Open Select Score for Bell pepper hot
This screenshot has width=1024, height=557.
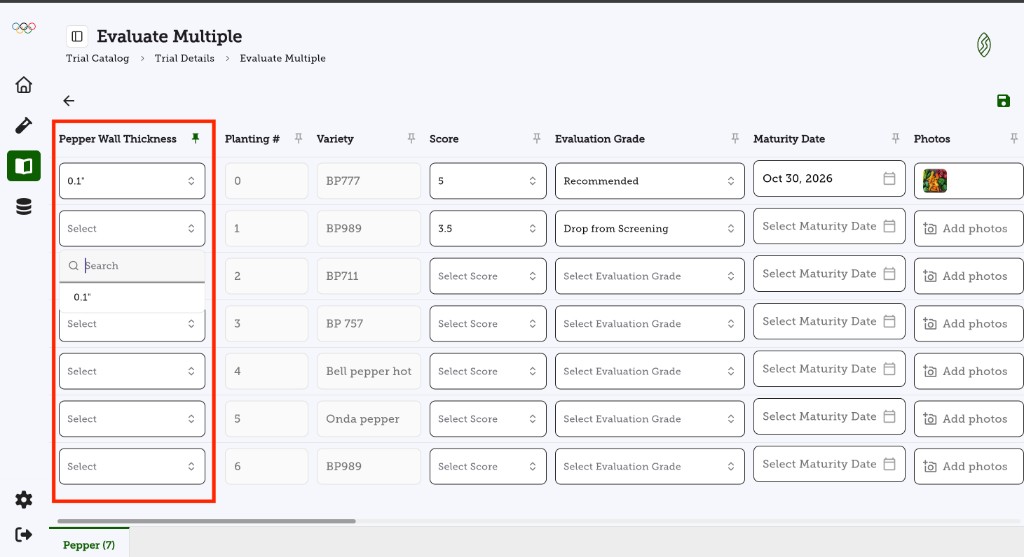(488, 371)
